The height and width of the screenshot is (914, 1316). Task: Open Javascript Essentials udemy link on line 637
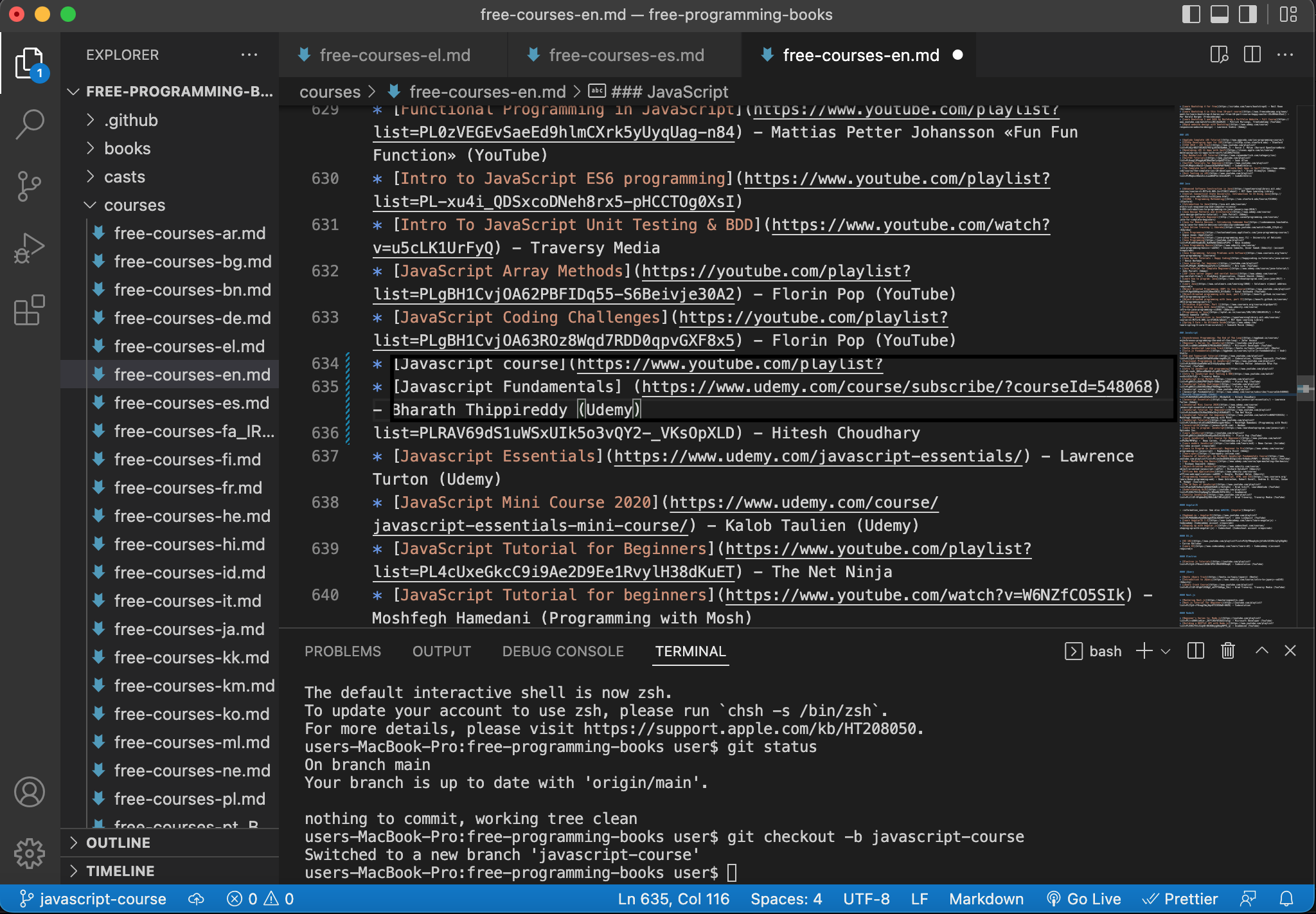click(817, 456)
